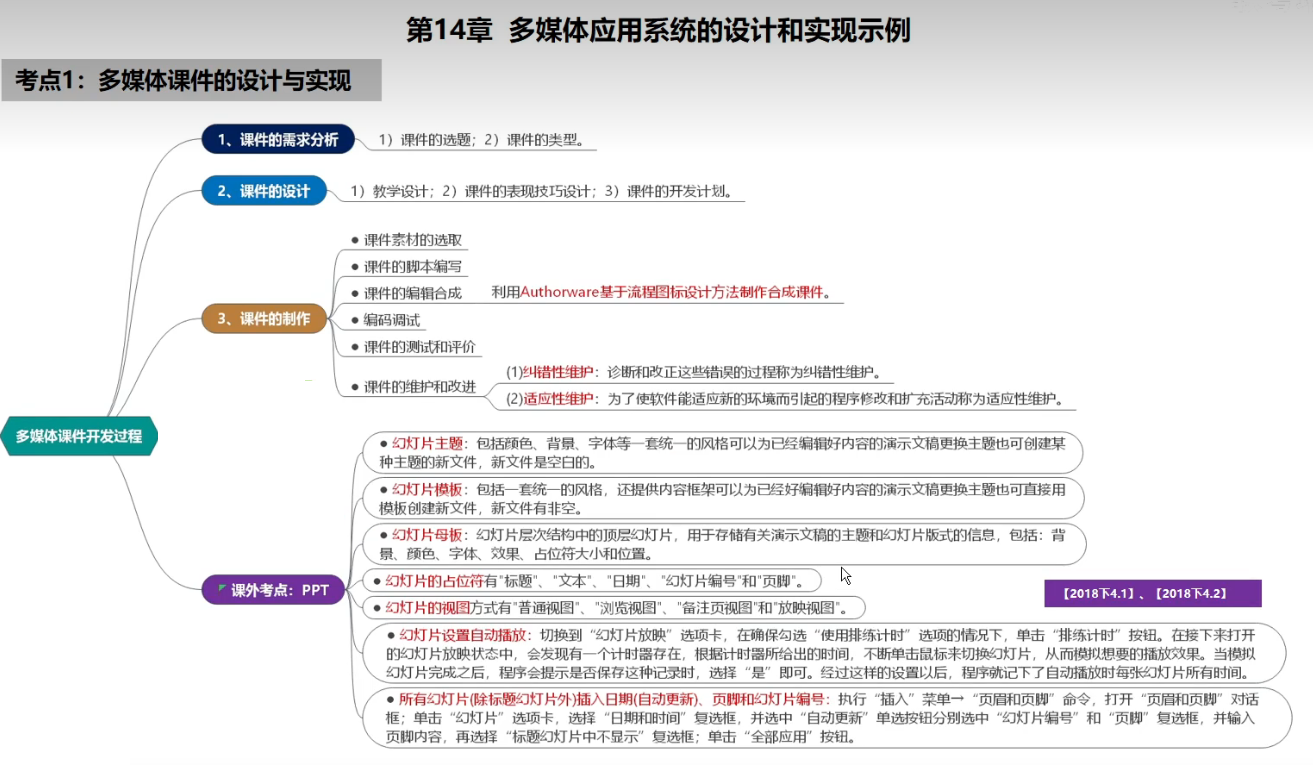Select the node 3、课件的制作
Viewport: 1313px width, 765px height.
[x=264, y=319]
